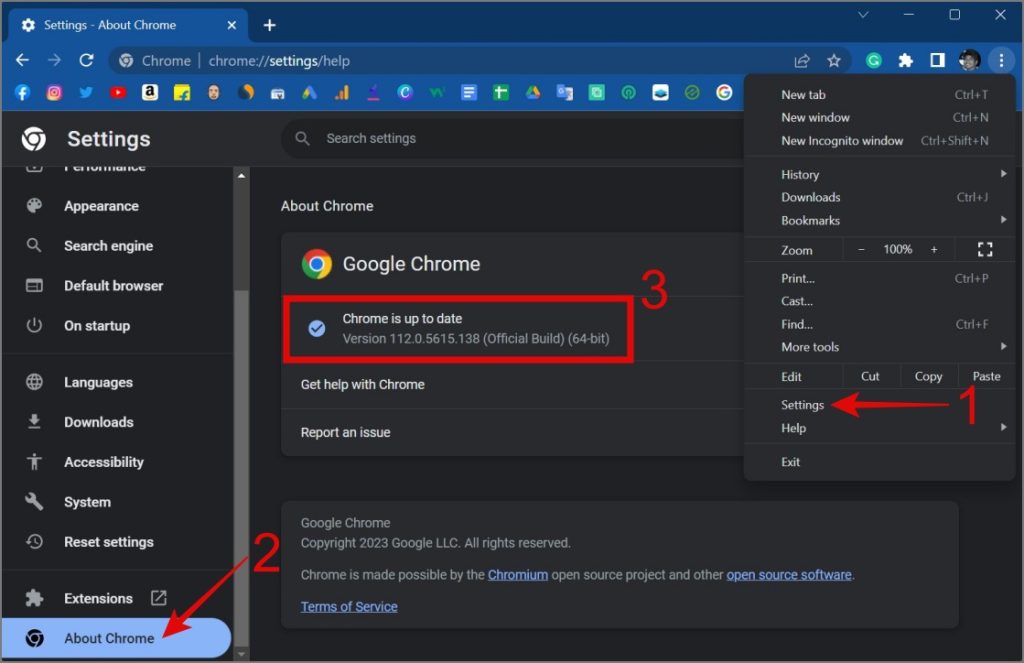Open the YouTube bookmark icon
This screenshot has width=1024, height=663.
pyautogui.click(x=118, y=93)
